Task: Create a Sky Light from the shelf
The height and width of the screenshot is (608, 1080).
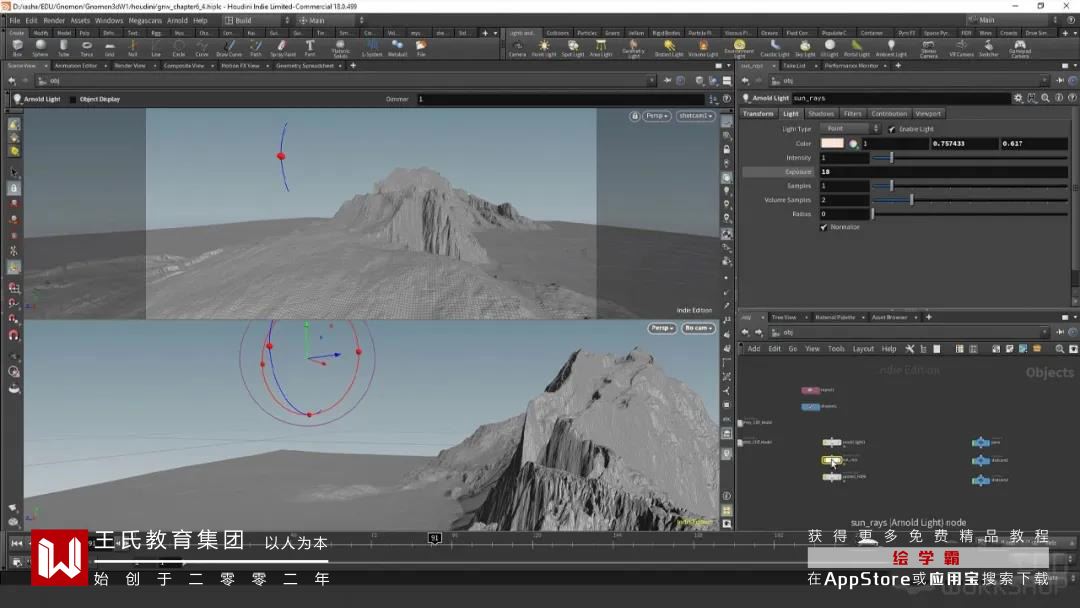Action: [804, 48]
